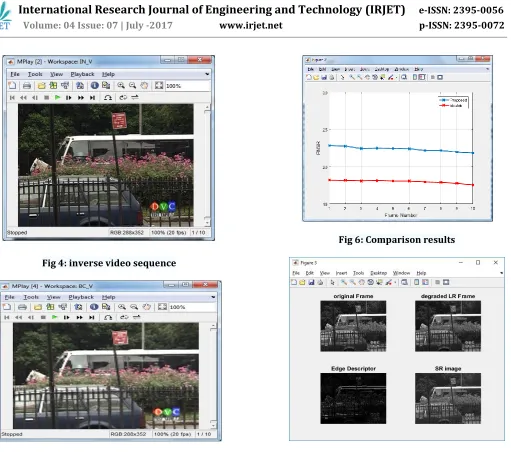Open Window menu in Figure 5 window
This screenshot has width=511, height=452.
pyautogui.click(x=401, y=273)
